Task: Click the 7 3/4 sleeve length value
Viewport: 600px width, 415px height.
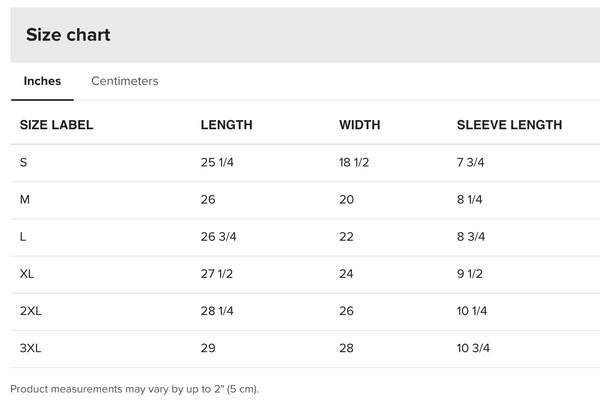Action: click(471, 162)
